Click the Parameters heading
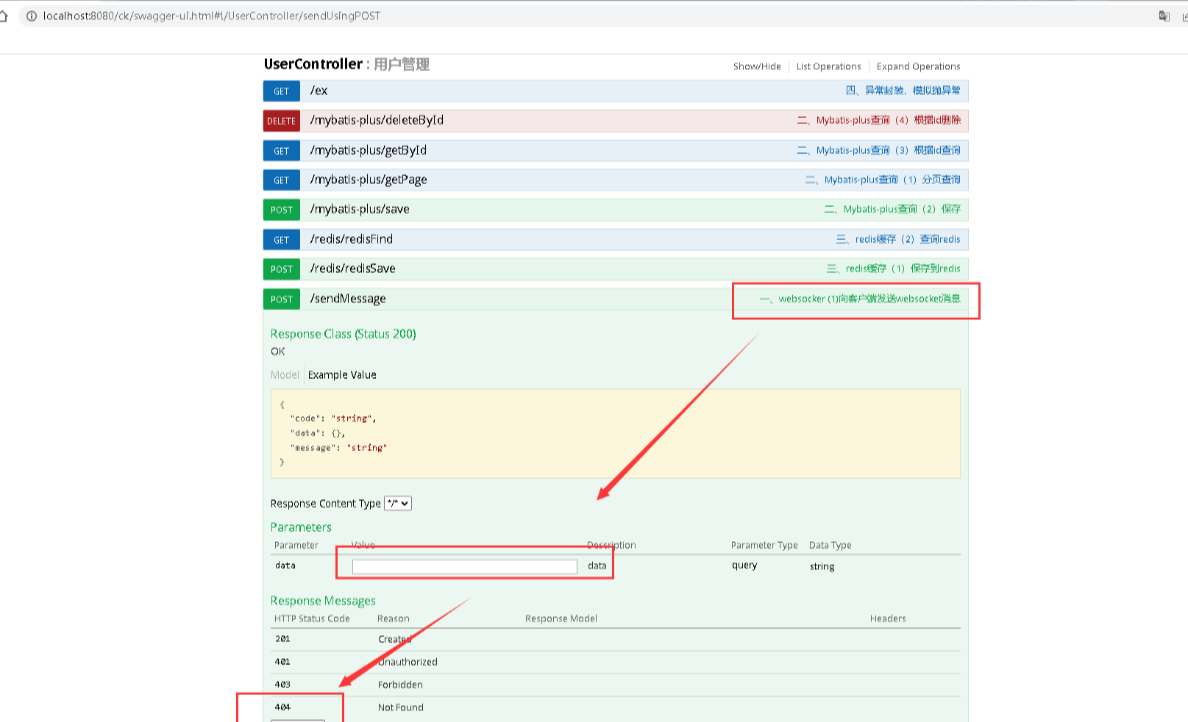The width and height of the screenshot is (1188, 722). tap(301, 527)
